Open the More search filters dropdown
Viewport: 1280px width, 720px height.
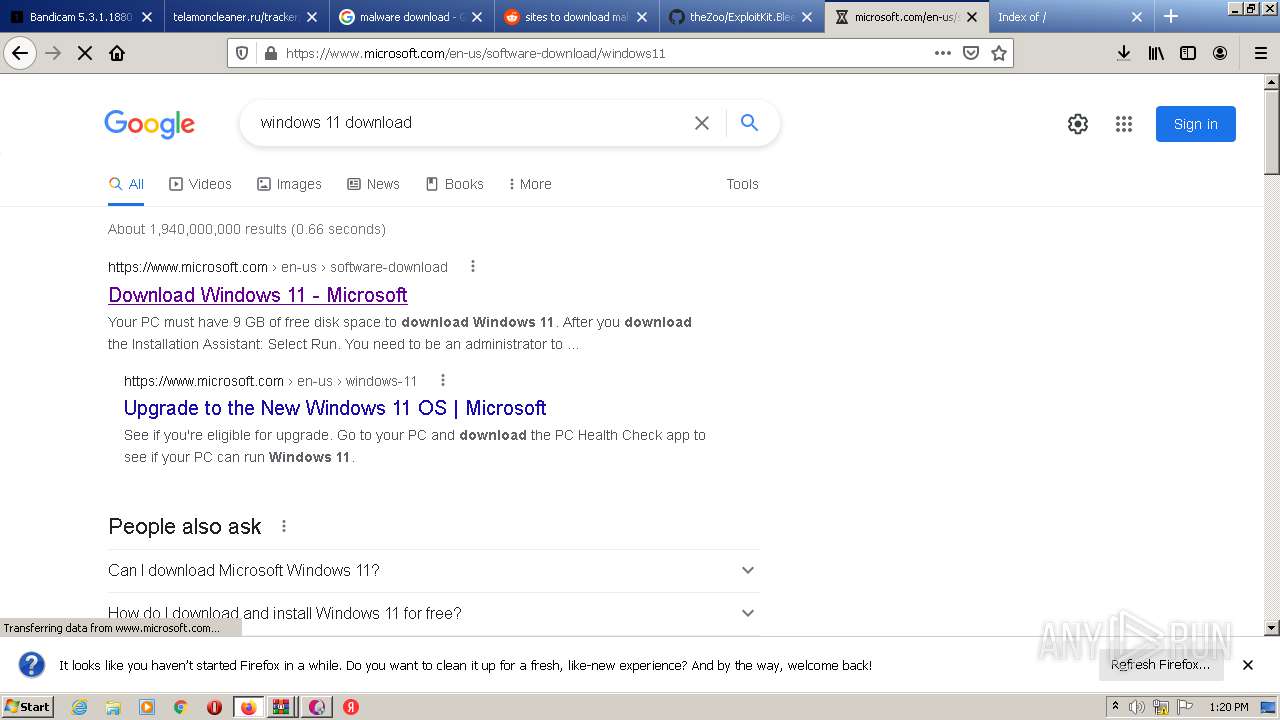point(530,184)
